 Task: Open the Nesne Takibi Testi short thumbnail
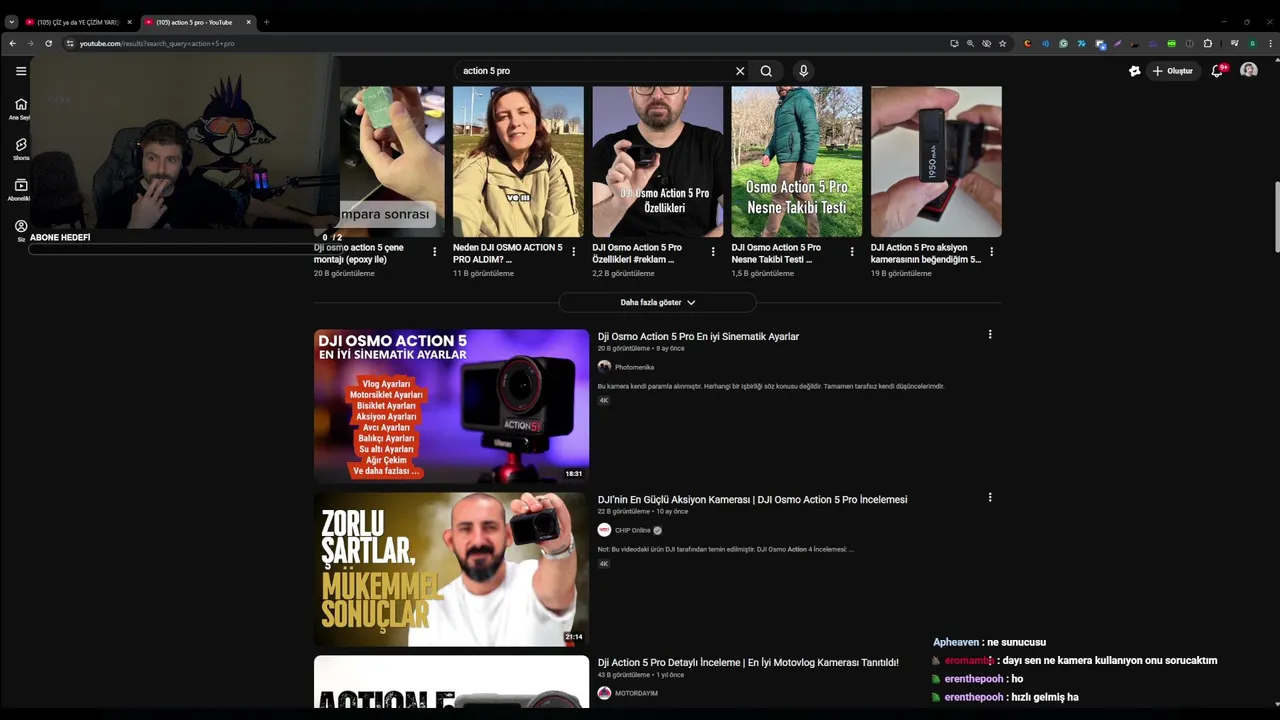pos(796,161)
